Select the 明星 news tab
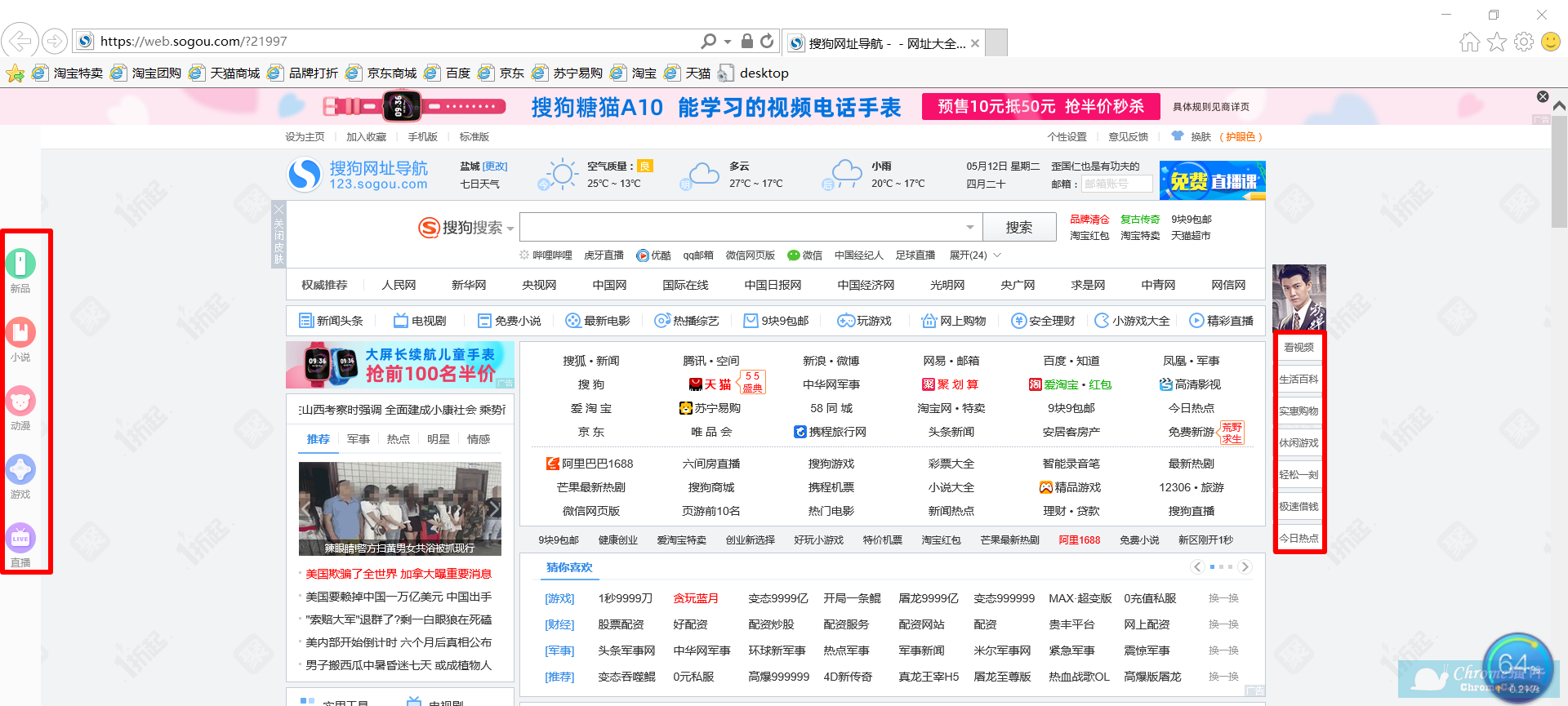 point(439,439)
